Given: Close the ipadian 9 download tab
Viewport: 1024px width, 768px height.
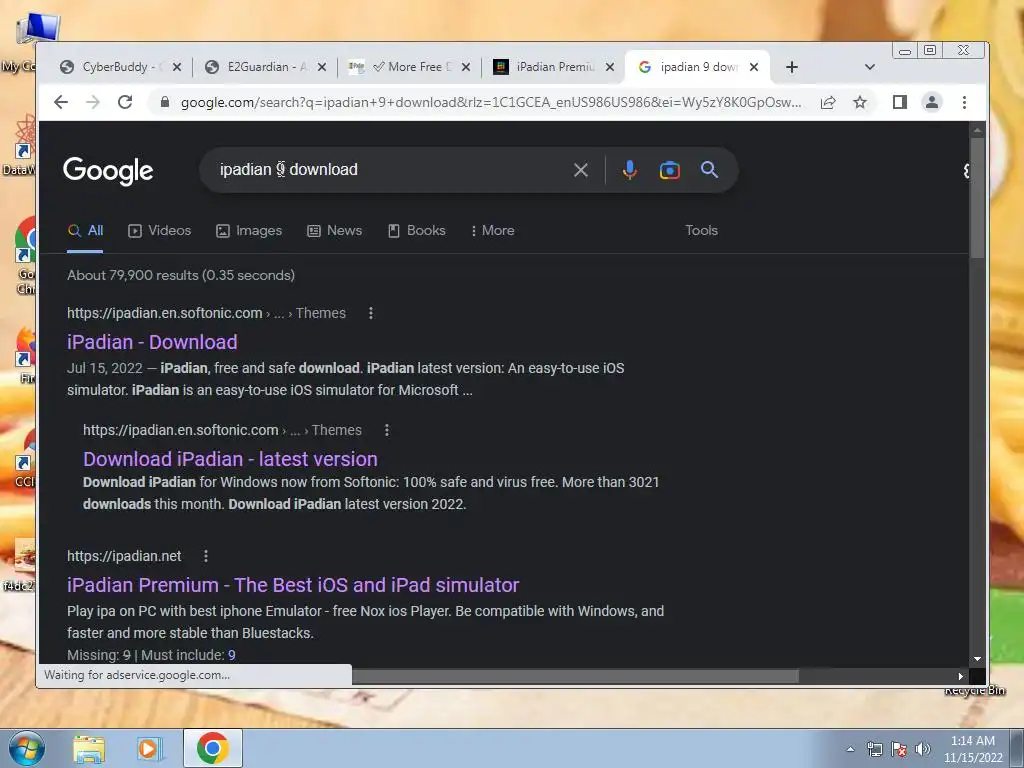Looking at the screenshot, I should [754, 67].
